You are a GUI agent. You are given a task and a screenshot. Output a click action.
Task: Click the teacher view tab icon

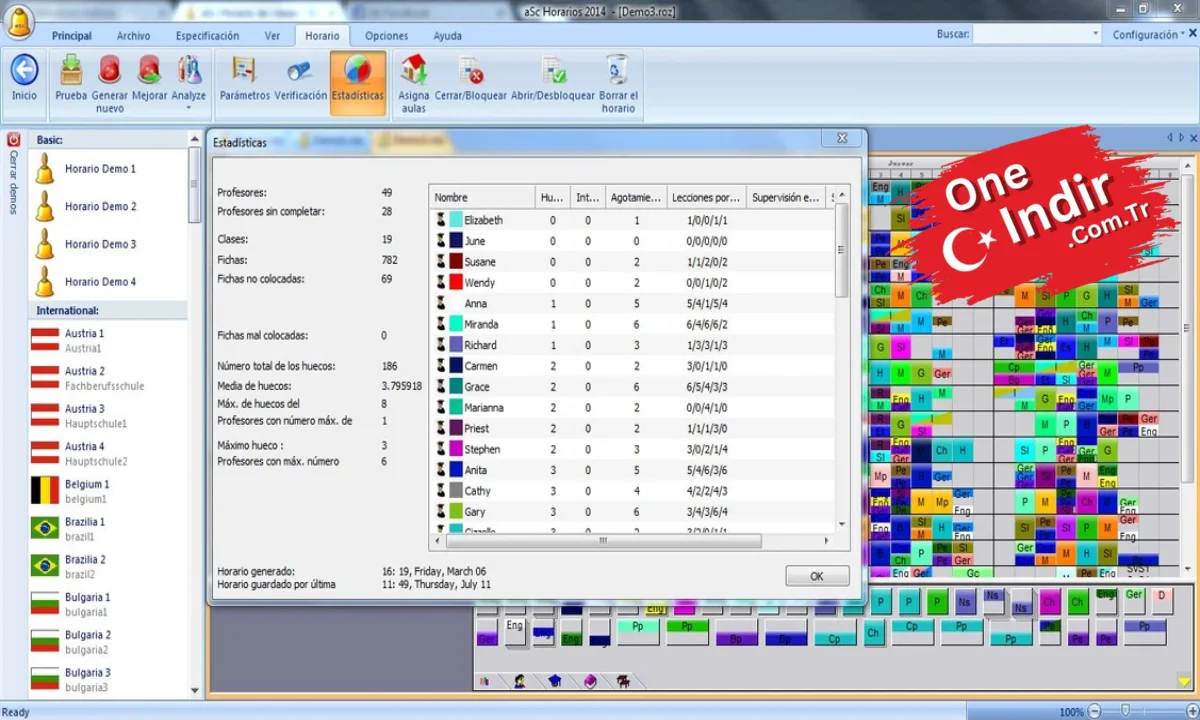pos(520,681)
